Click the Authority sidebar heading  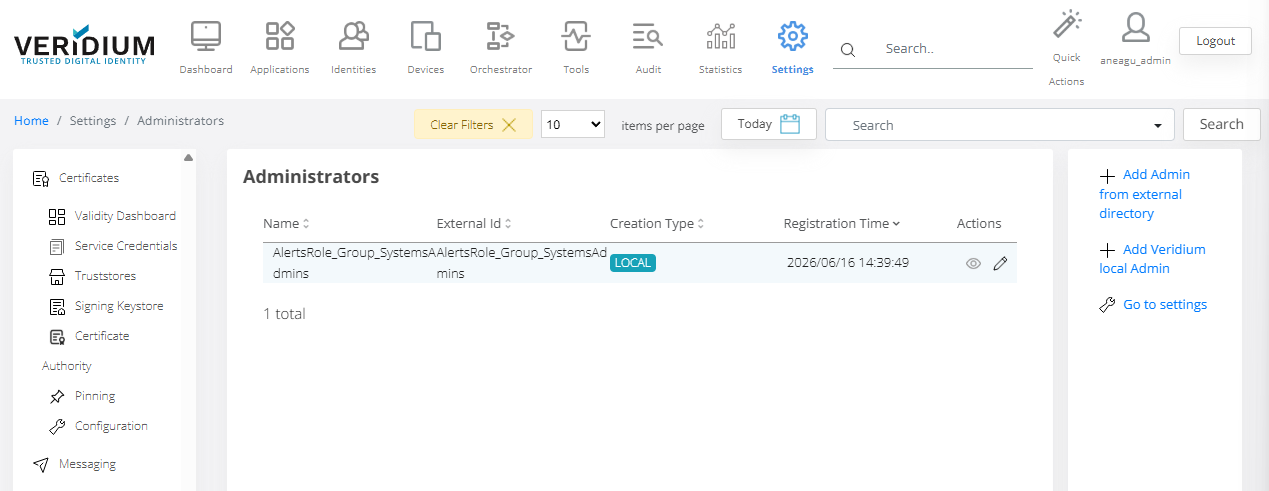pyautogui.click(x=67, y=366)
